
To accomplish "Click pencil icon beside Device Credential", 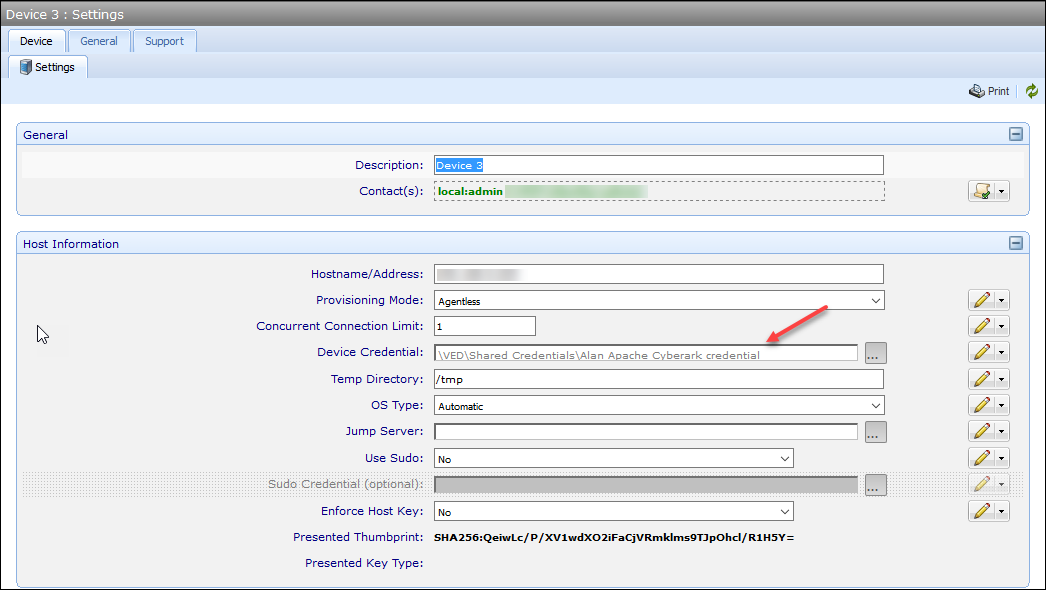I will click(982, 352).
